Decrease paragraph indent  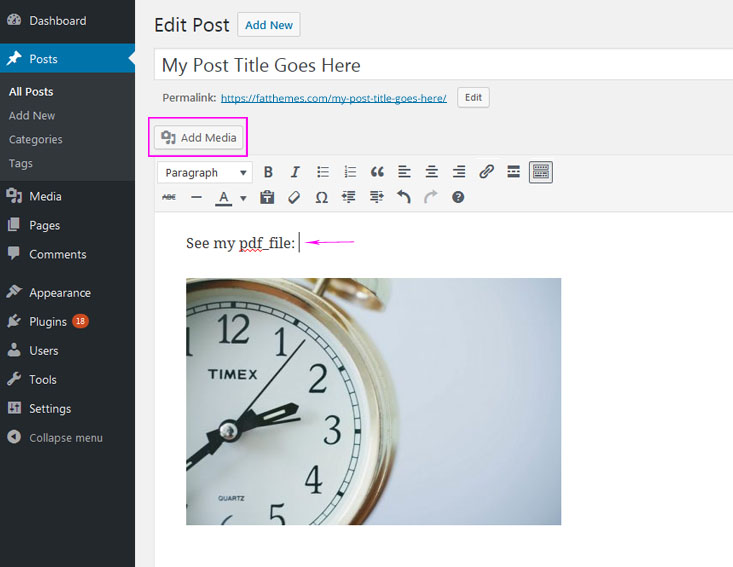(x=349, y=197)
